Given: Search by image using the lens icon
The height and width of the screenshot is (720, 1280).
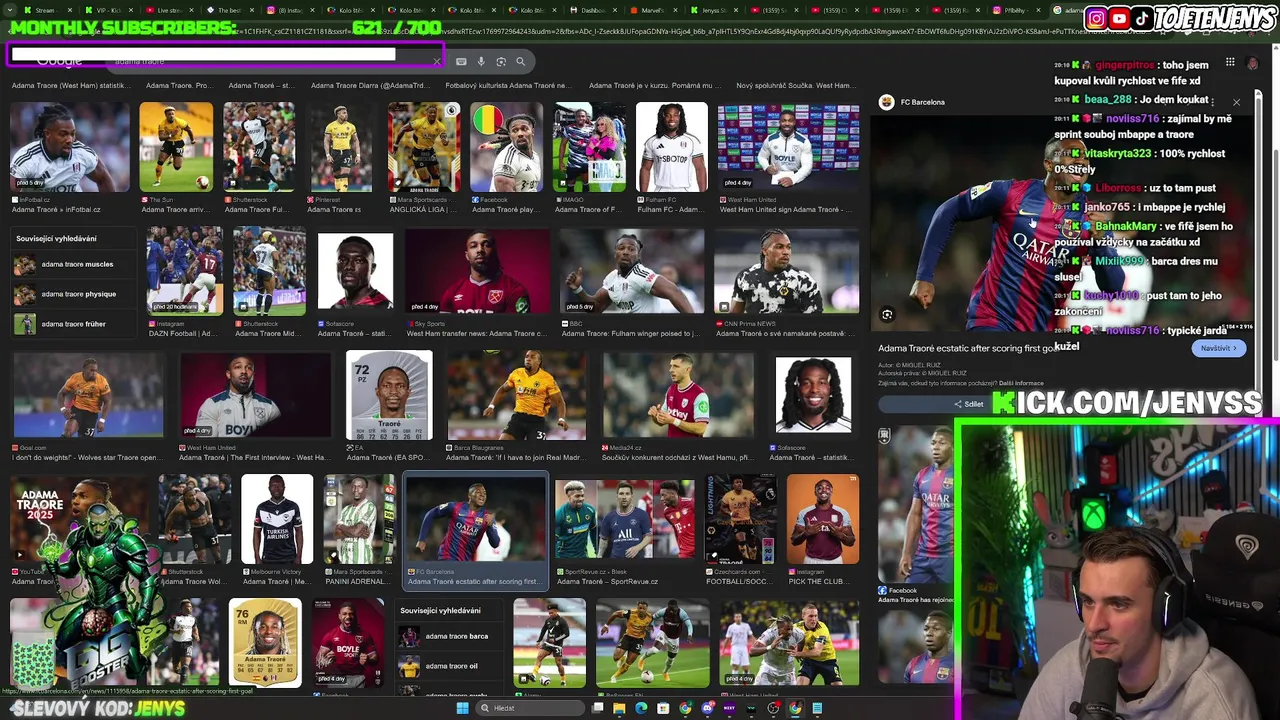Looking at the screenshot, I should tap(501, 61).
